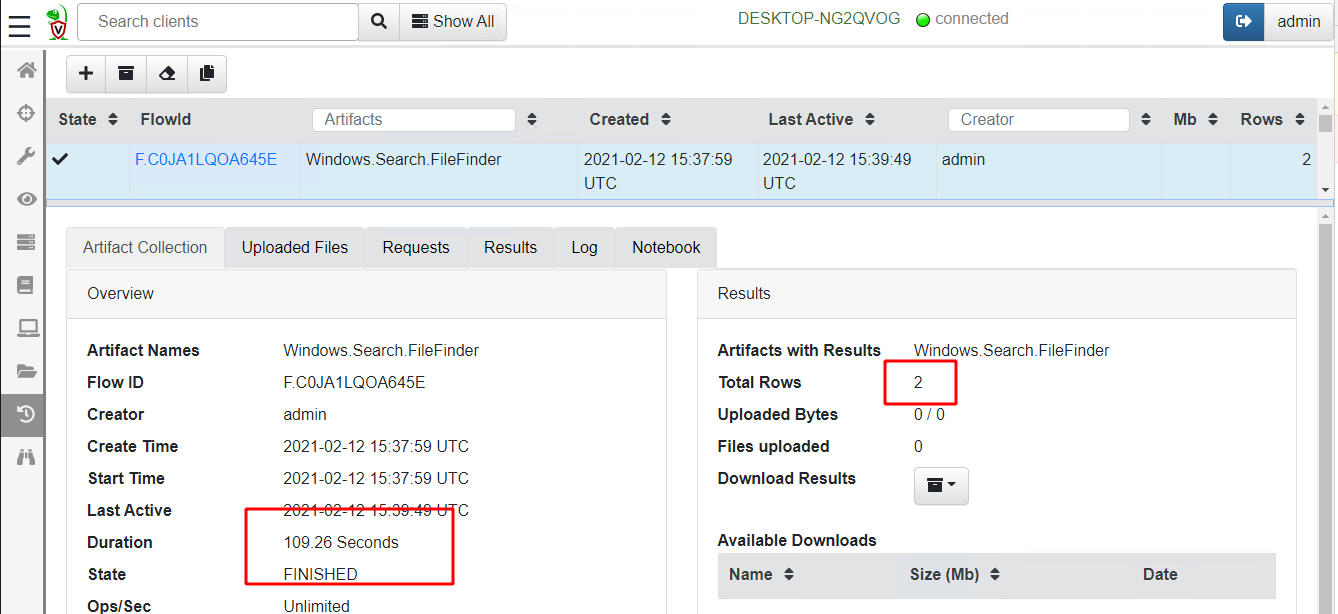Click the copy collection icon in toolbar

click(x=207, y=73)
